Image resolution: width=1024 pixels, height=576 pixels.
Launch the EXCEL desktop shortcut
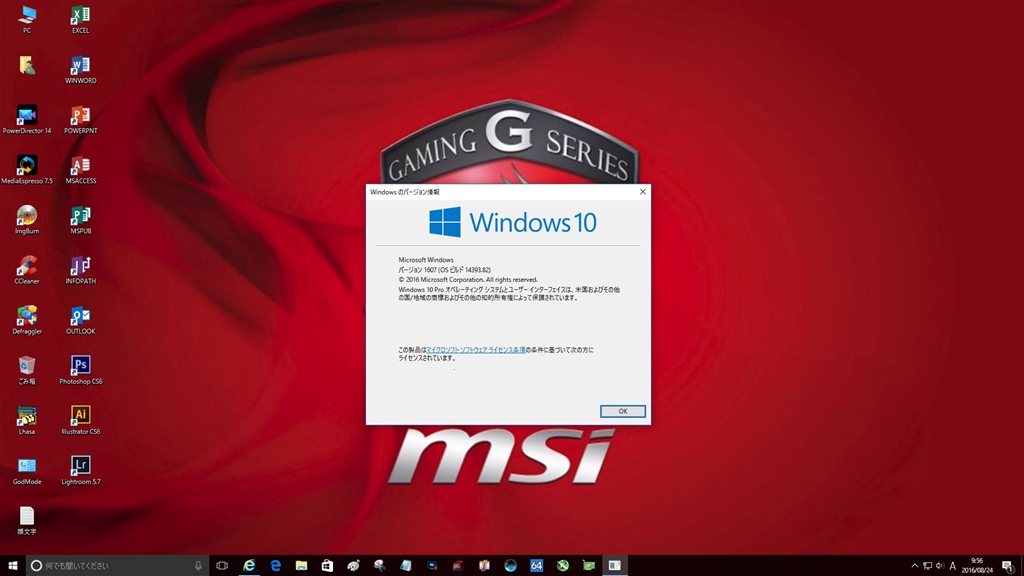pyautogui.click(x=80, y=19)
